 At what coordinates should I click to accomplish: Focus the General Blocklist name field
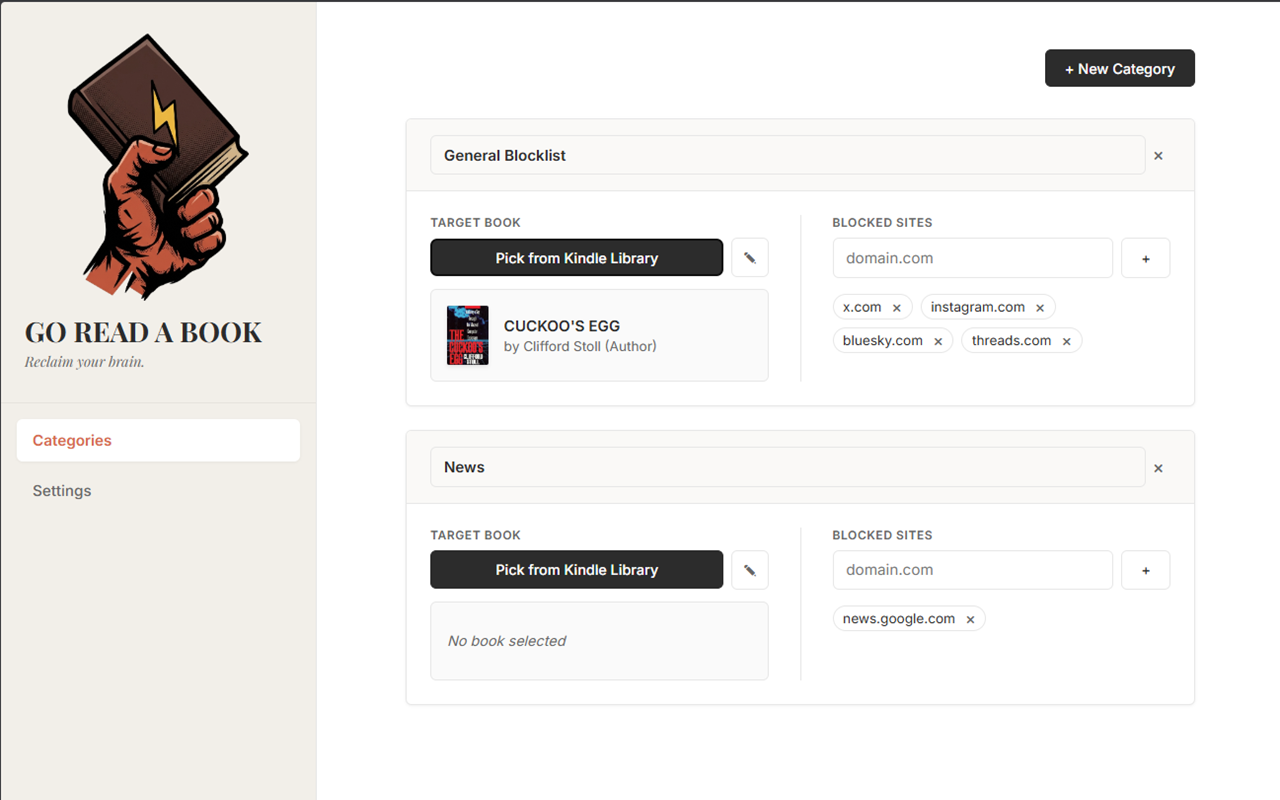(787, 156)
